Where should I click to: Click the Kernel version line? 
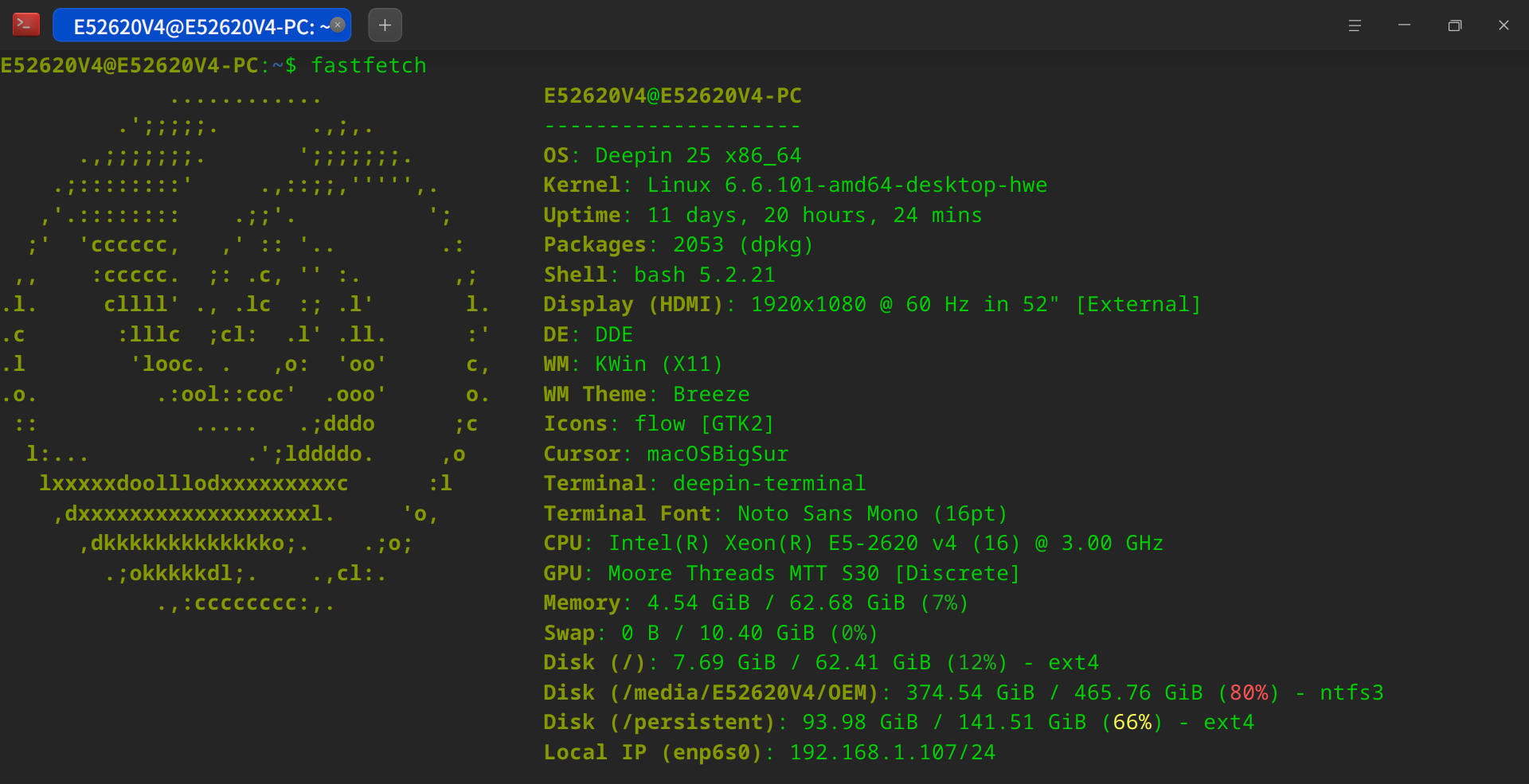795,185
